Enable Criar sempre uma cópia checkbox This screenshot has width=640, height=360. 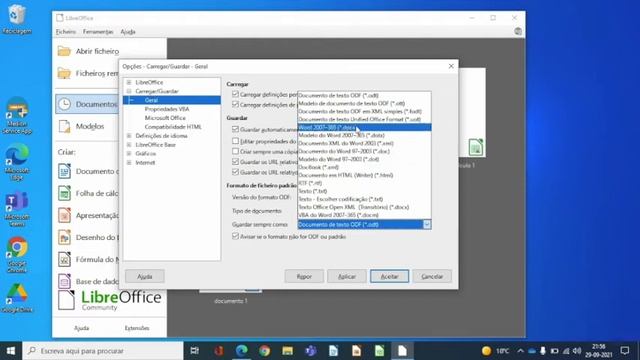pyautogui.click(x=235, y=151)
